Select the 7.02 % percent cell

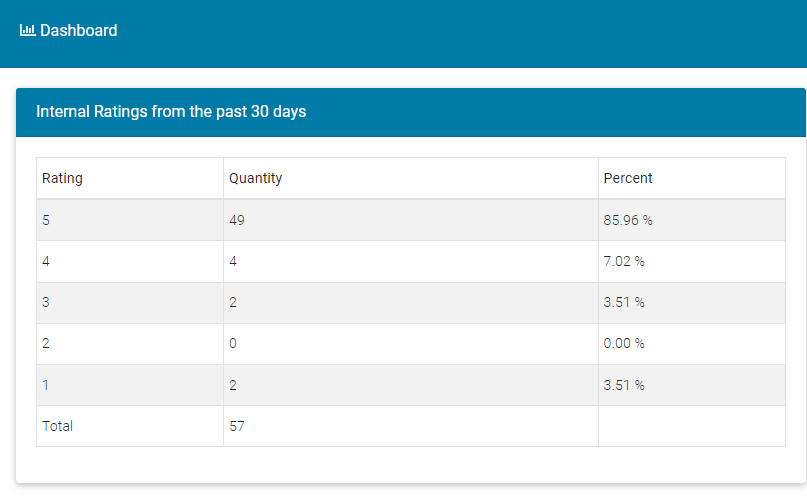pyautogui.click(x=692, y=261)
